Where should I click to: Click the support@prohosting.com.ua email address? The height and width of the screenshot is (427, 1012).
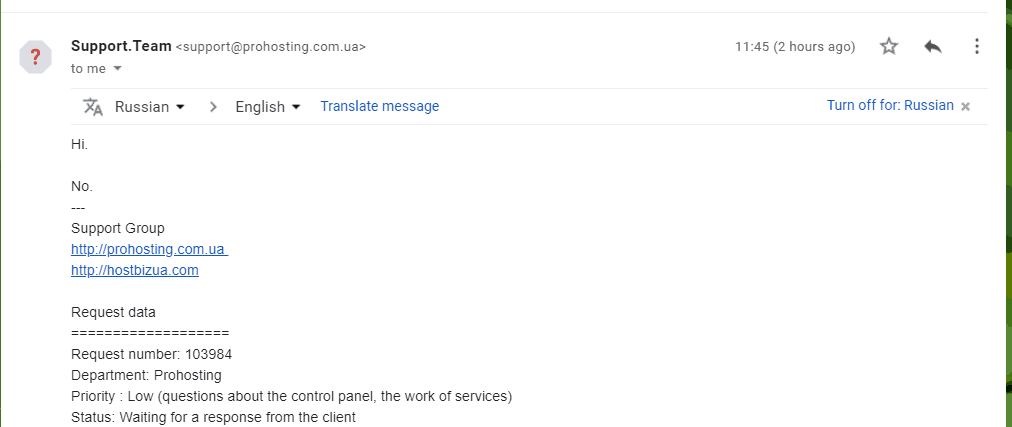pos(270,47)
